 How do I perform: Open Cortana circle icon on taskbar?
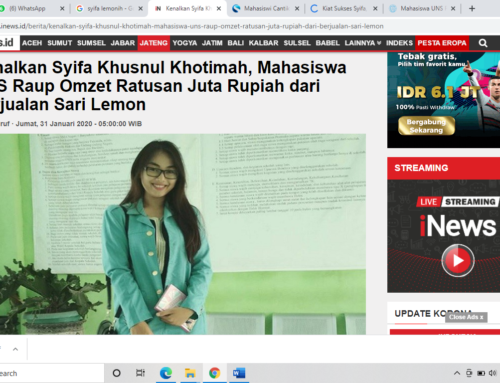pos(117,373)
